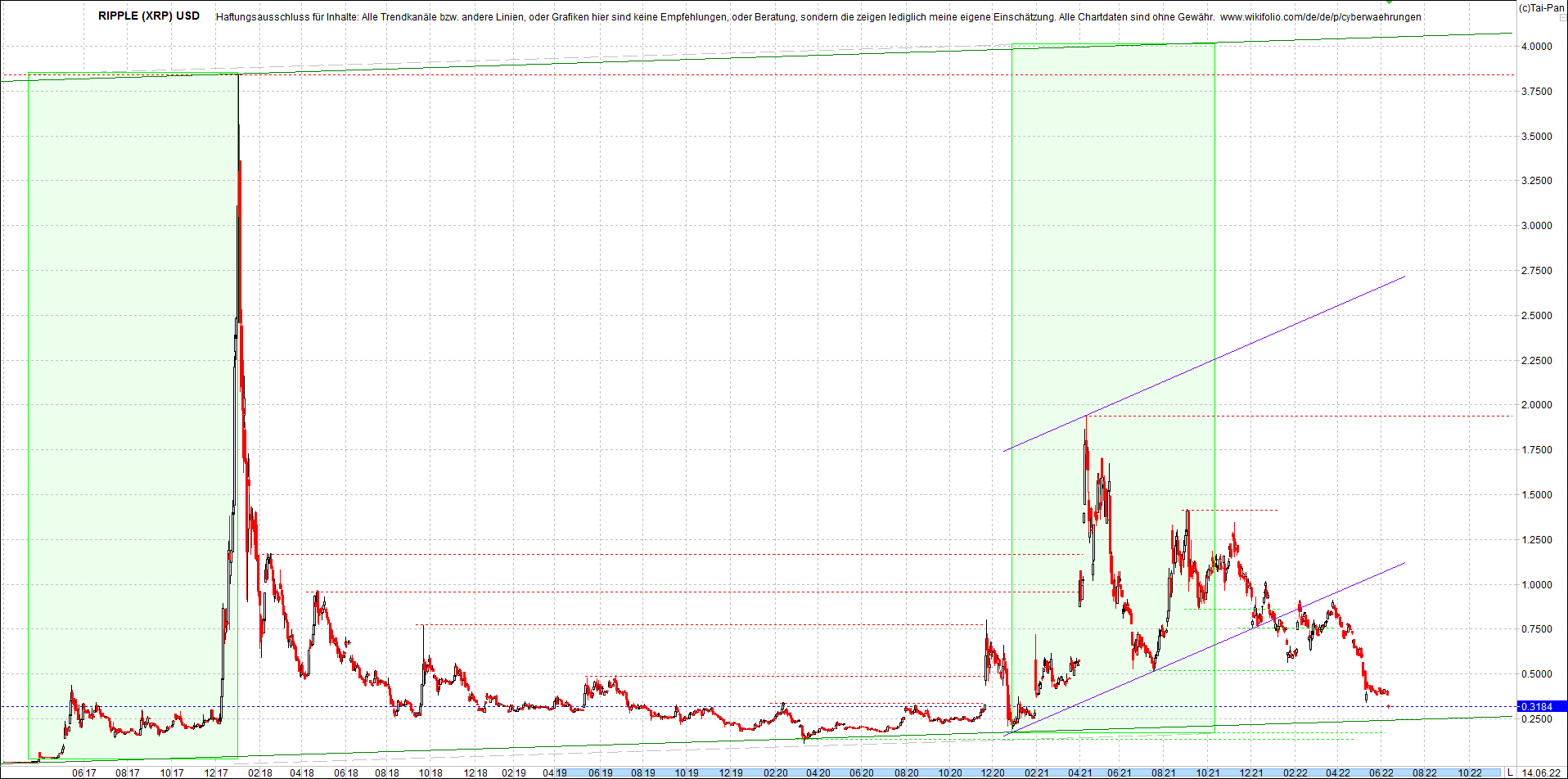Click the 4.0000 price axis label
Viewport: 1568px width, 779px height.
pos(1536,47)
